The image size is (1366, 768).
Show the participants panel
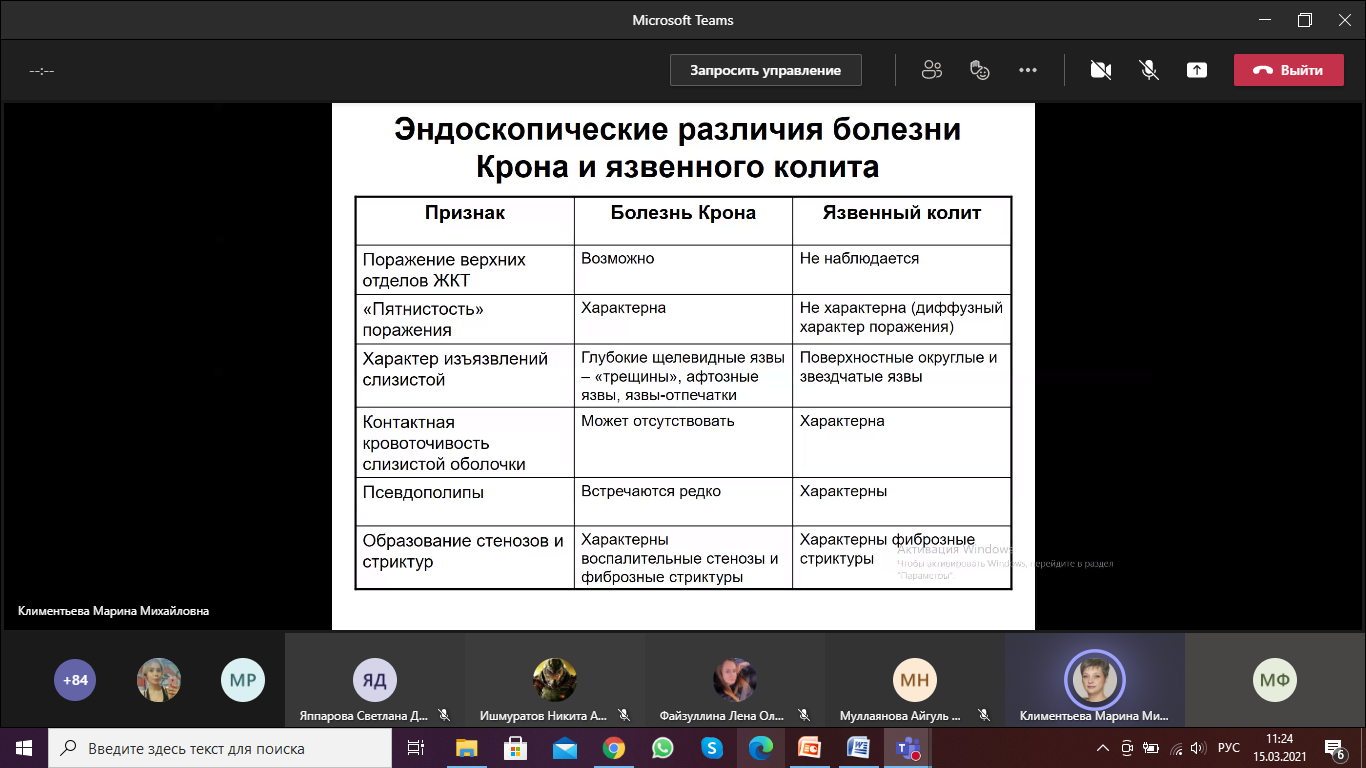click(932, 70)
